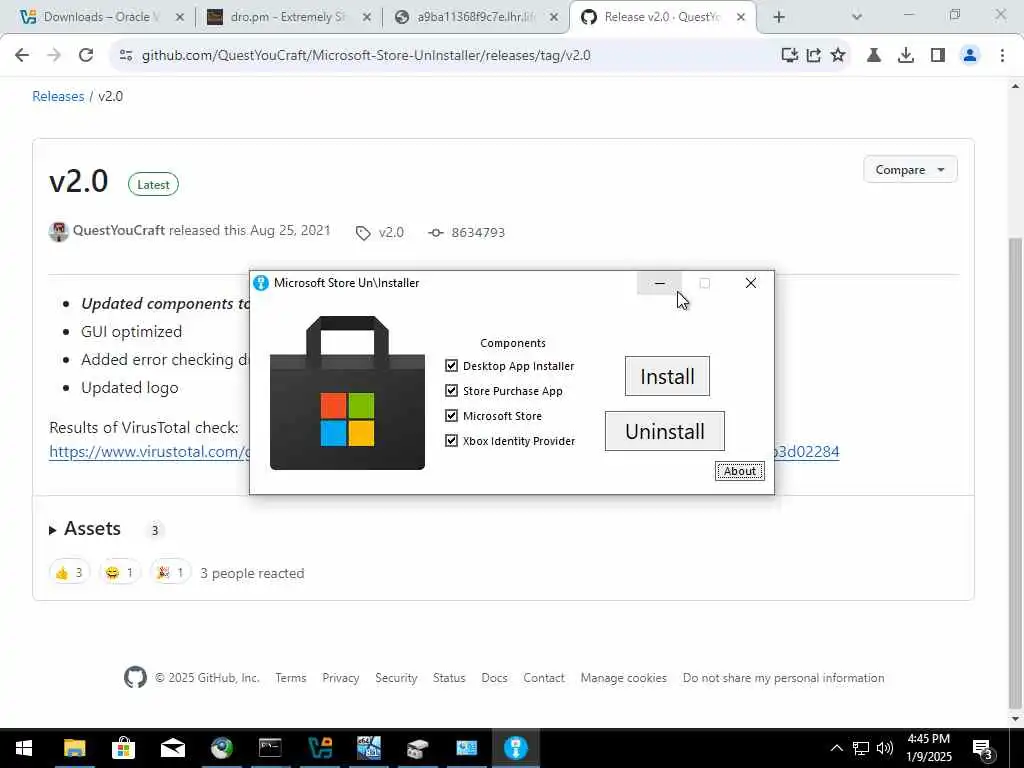Open a new browser tab
The image size is (1024, 768).
(x=778, y=18)
